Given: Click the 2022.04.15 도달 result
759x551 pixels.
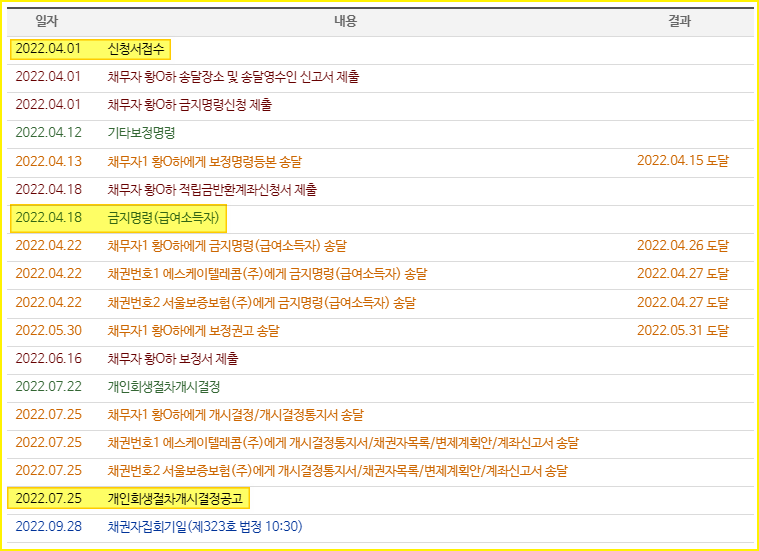Looking at the screenshot, I should click(x=683, y=160).
